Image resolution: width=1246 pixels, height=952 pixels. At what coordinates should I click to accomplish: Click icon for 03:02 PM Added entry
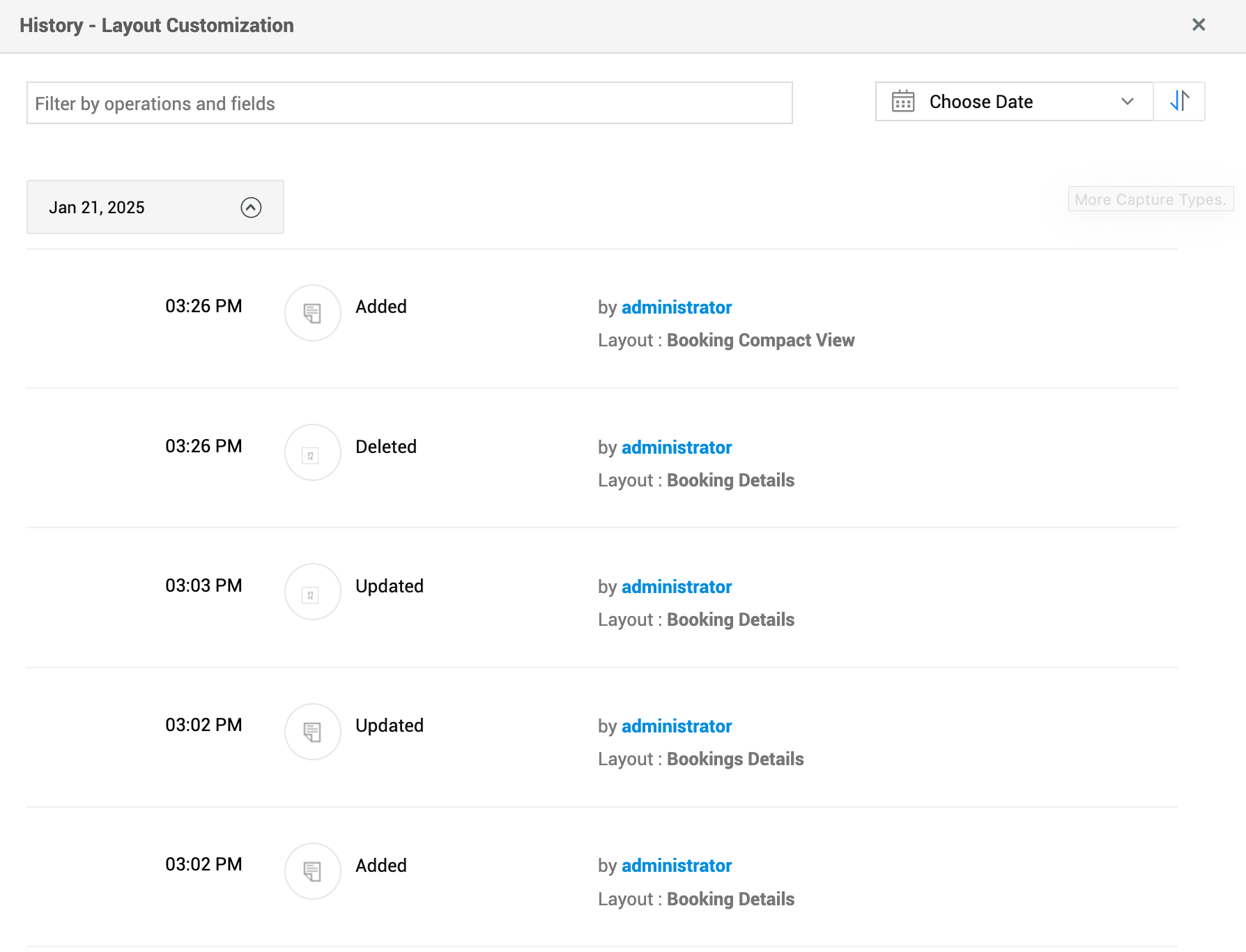pos(313,871)
